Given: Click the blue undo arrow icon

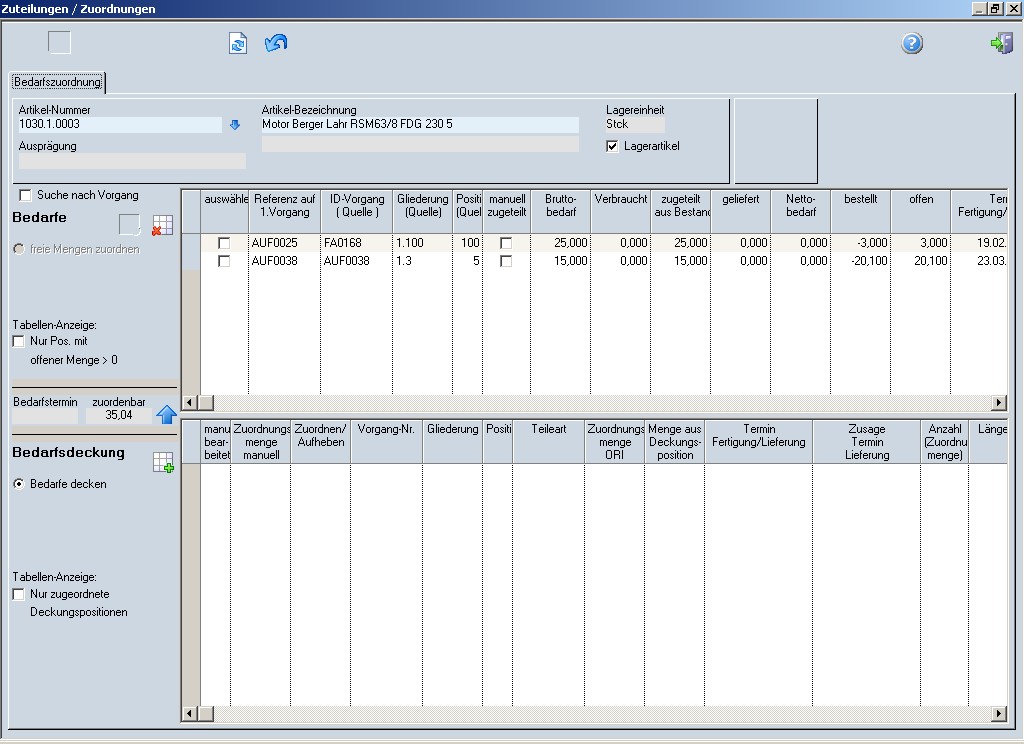Looking at the screenshot, I should click(x=276, y=43).
